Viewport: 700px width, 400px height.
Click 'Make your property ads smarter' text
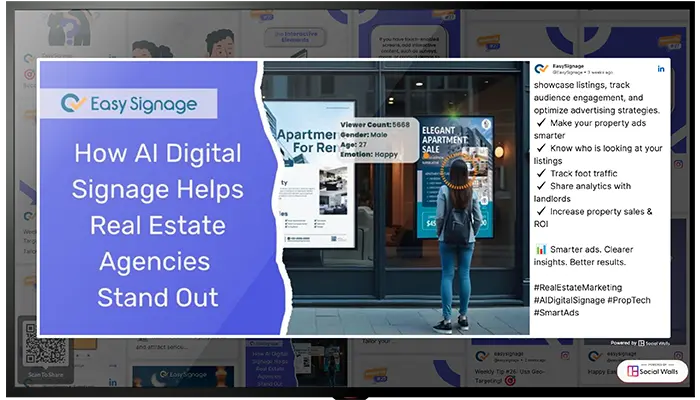pyautogui.click(x=590, y=129)
